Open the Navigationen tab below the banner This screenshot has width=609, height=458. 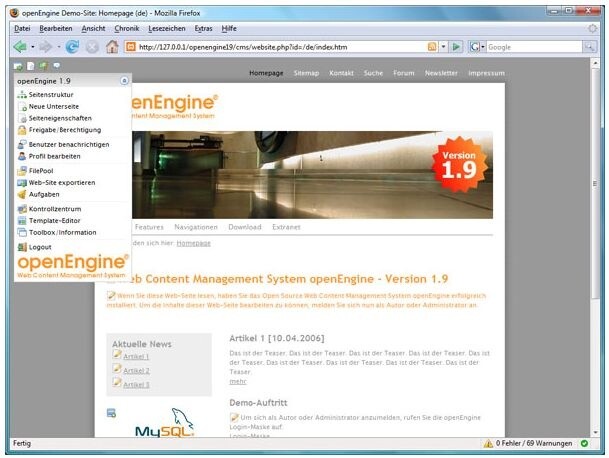(x=196, y=227)
